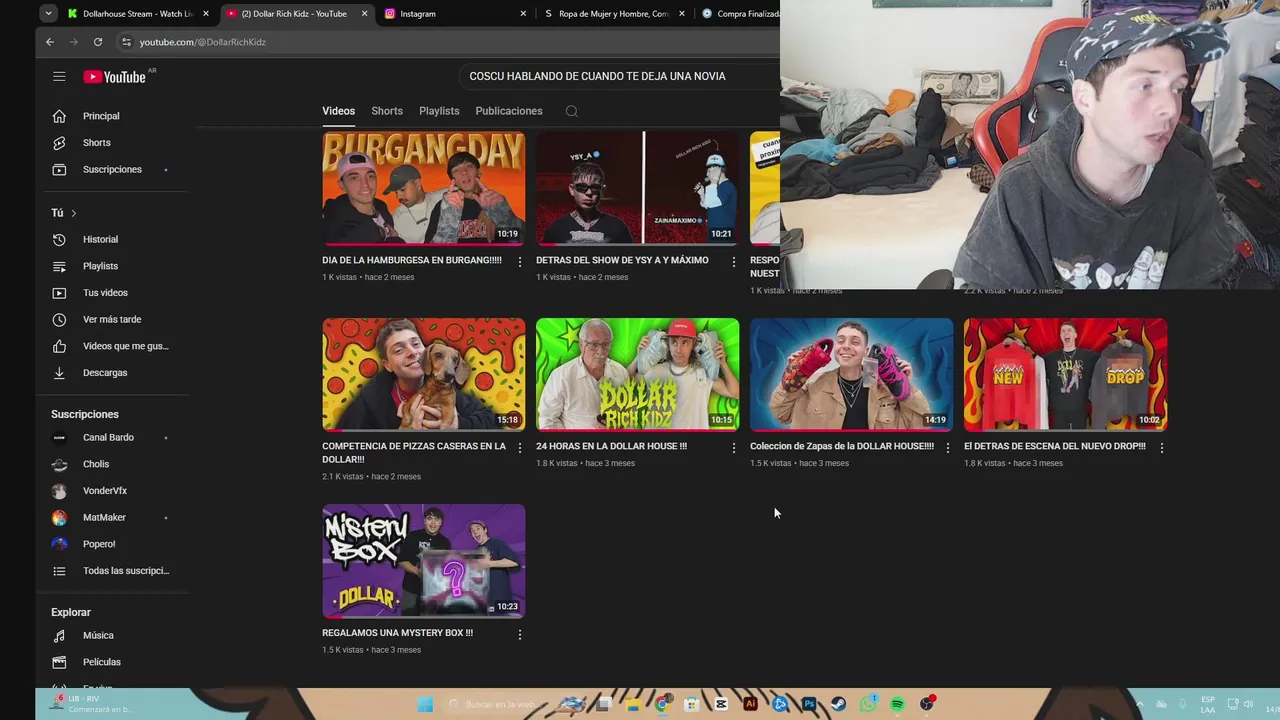Play the YSY A and Máximo thumbnail

pos(638,188)
